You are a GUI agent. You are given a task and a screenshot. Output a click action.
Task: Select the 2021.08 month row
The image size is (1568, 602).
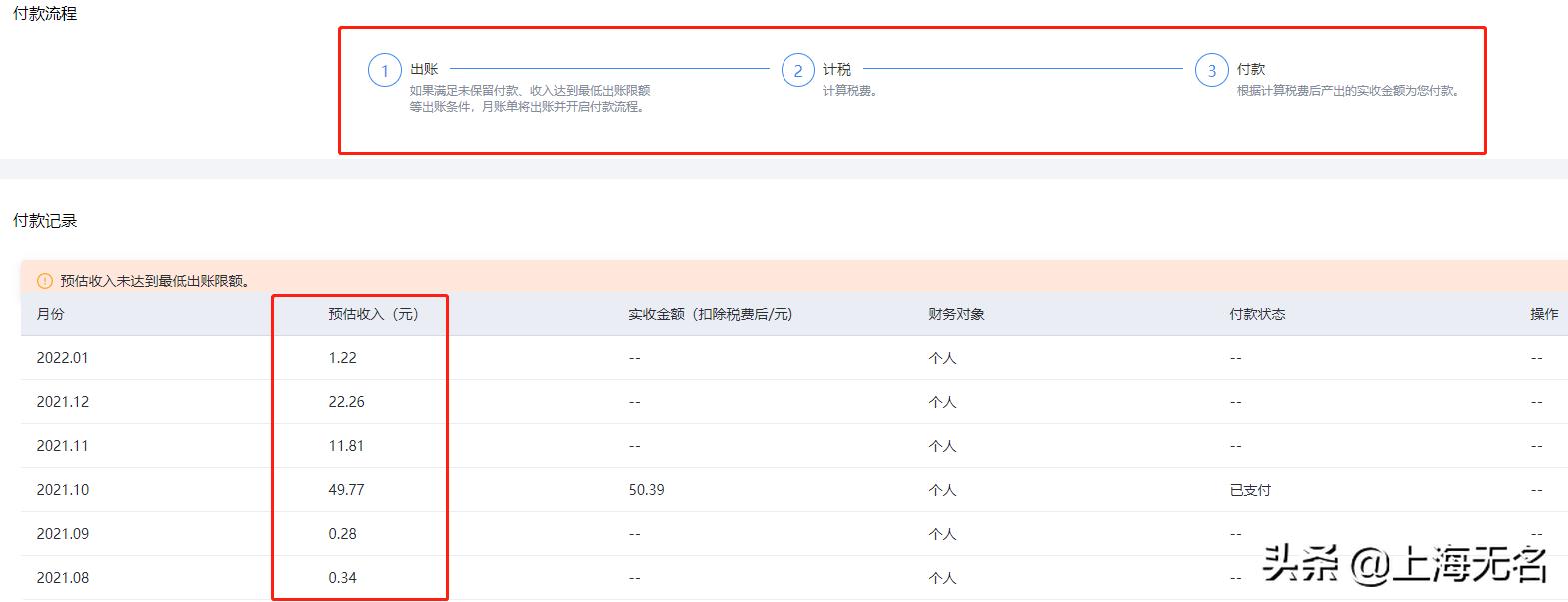point(794,578)
